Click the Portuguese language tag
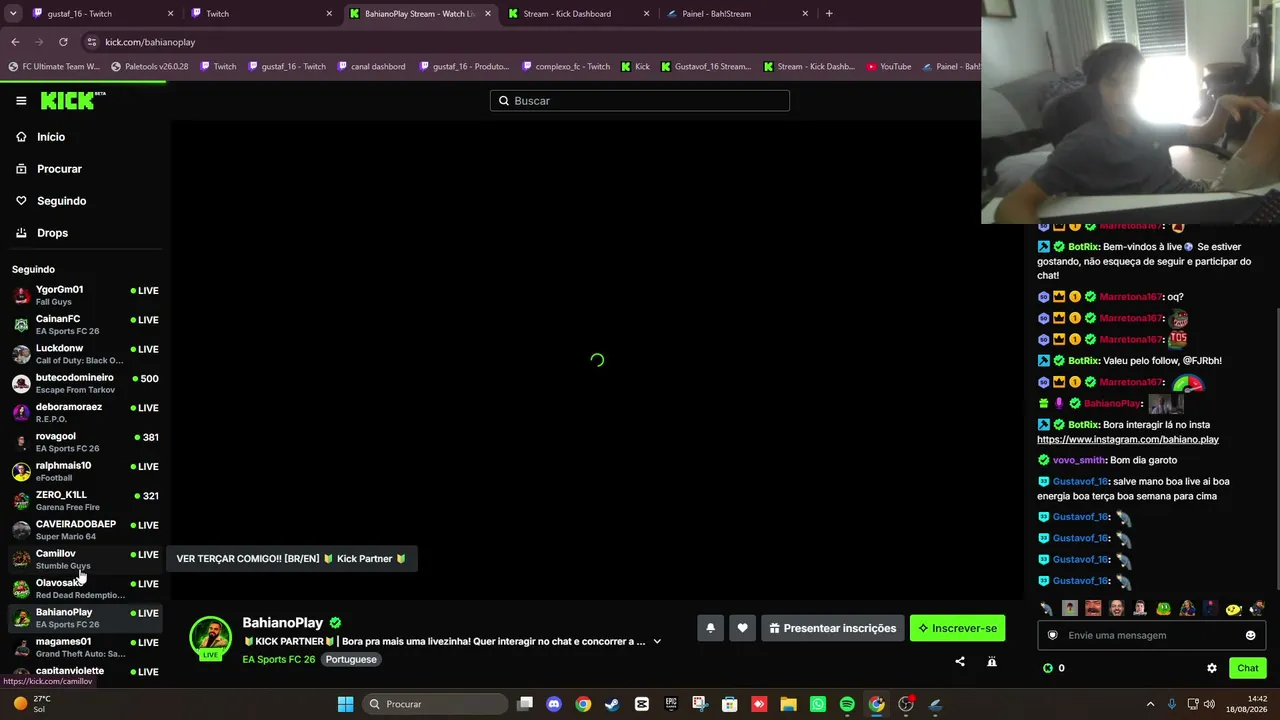 [351, 660]
